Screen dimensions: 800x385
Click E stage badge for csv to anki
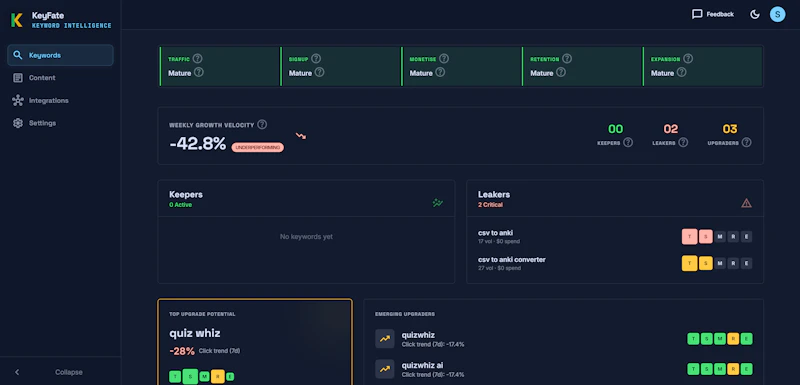(x=746, y=237)
